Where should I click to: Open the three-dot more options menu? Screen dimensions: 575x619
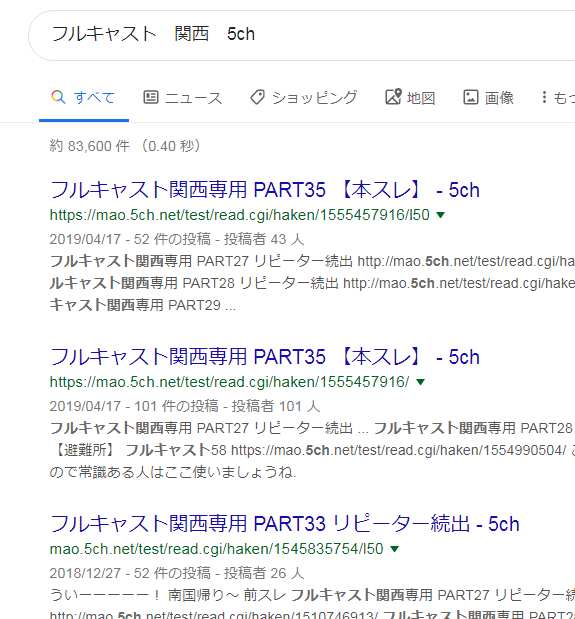[544, 97]
